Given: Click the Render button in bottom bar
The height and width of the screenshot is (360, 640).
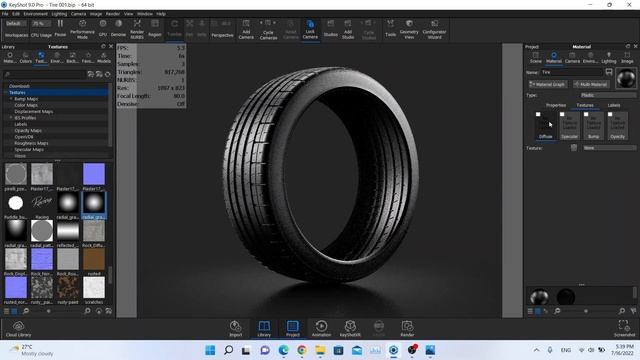Looking at the screenshot, I should point(407,329).
